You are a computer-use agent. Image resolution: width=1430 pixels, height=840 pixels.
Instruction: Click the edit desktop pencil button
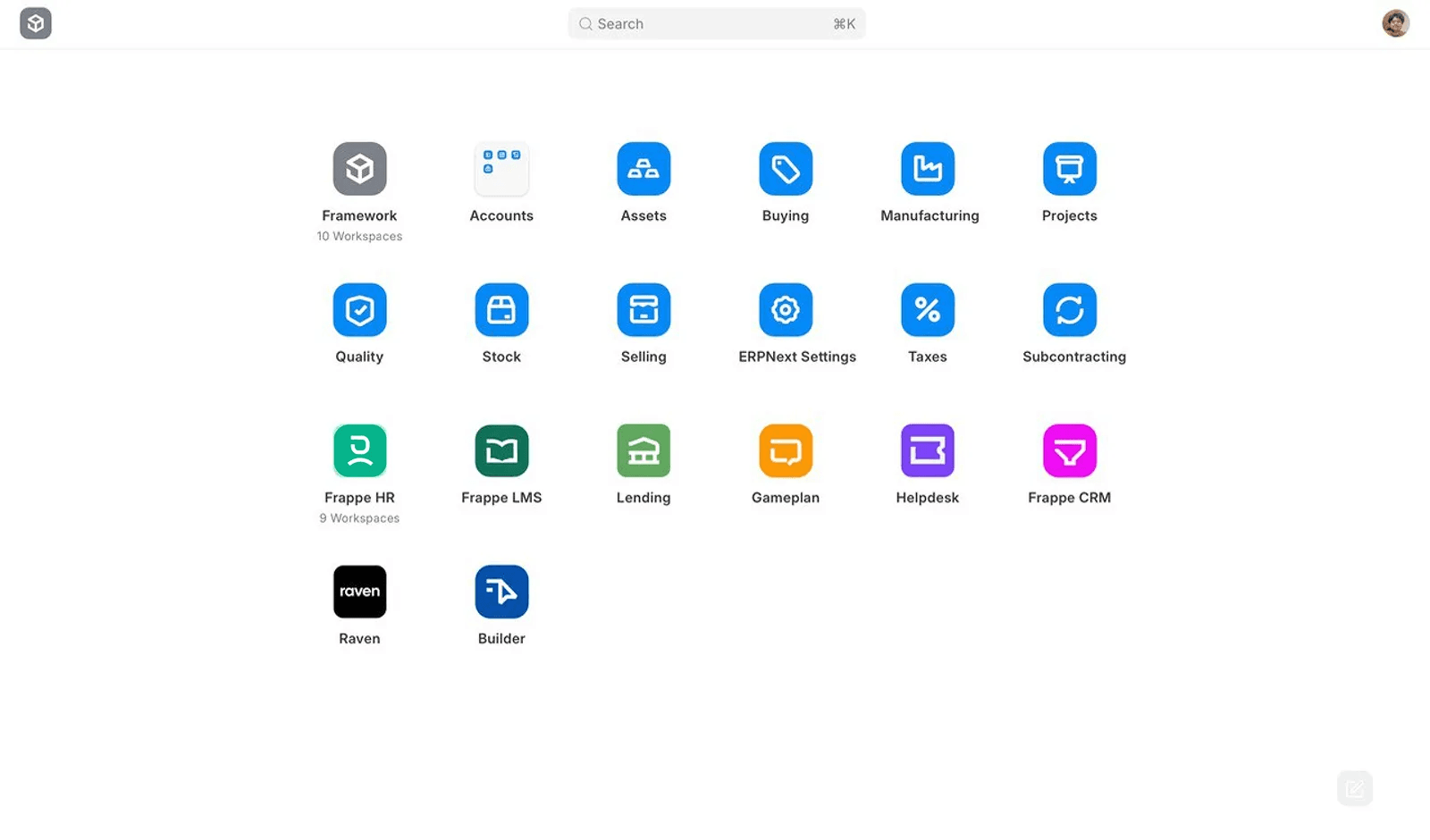(1355, 788)
